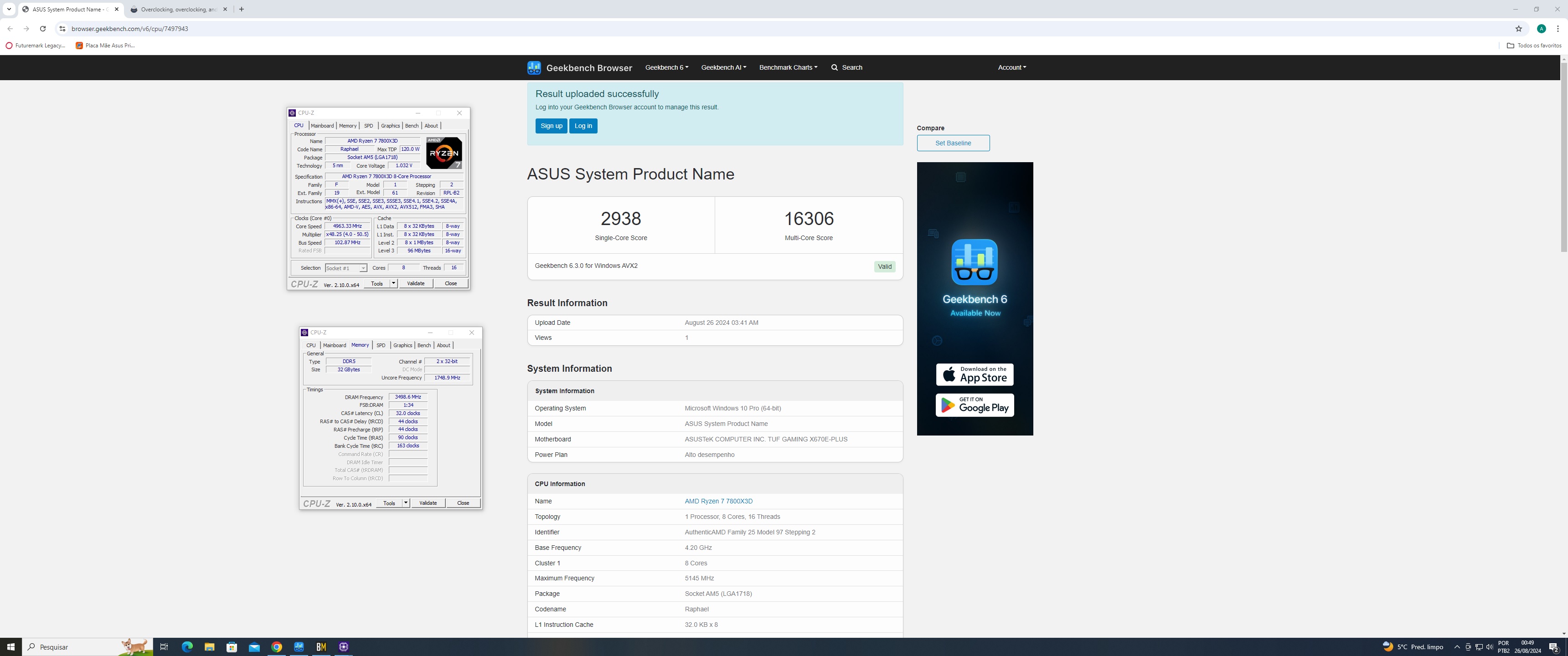Expand Benchmark Charts dropdown

click(x=788, y=67)
